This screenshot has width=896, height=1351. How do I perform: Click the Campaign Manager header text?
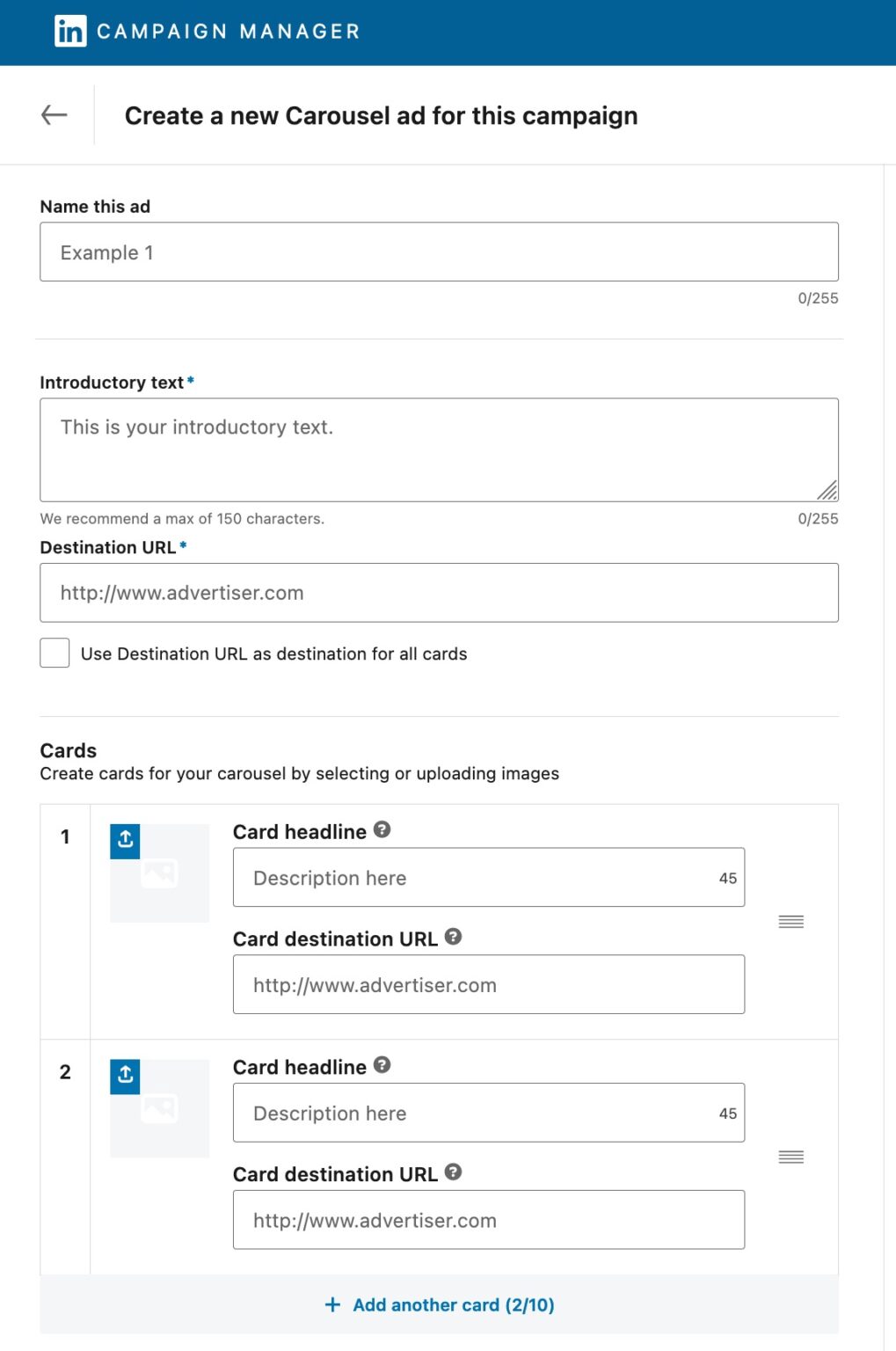(227, 31)
